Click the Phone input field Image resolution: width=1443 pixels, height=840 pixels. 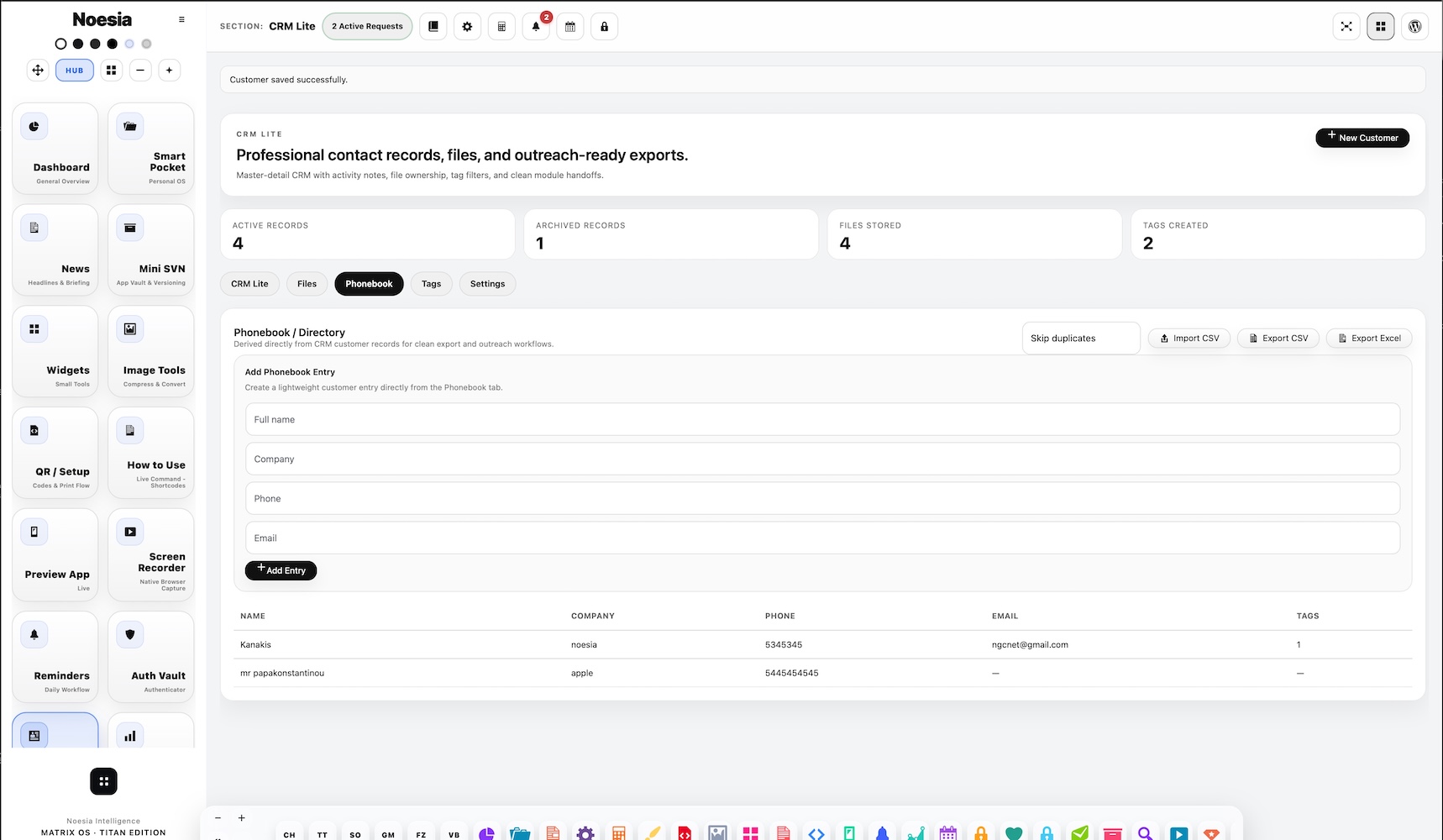[822, 498]
